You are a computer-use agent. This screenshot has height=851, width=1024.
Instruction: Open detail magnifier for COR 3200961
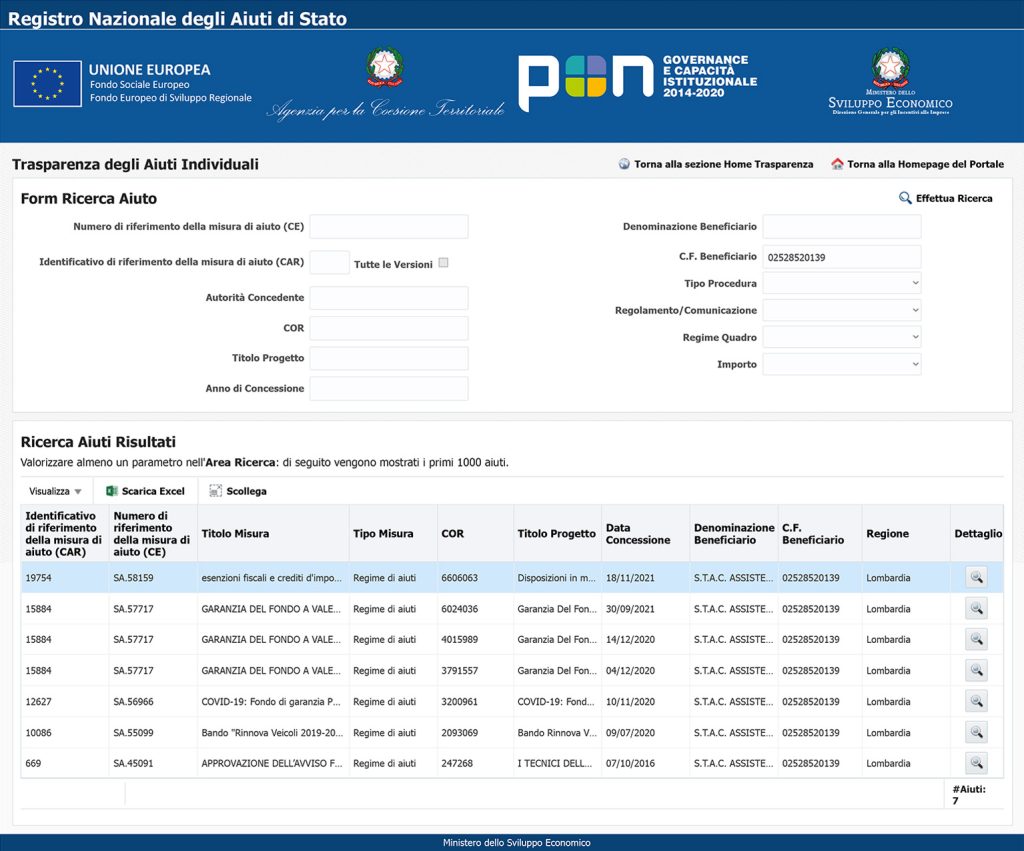[x=975, y=701]
